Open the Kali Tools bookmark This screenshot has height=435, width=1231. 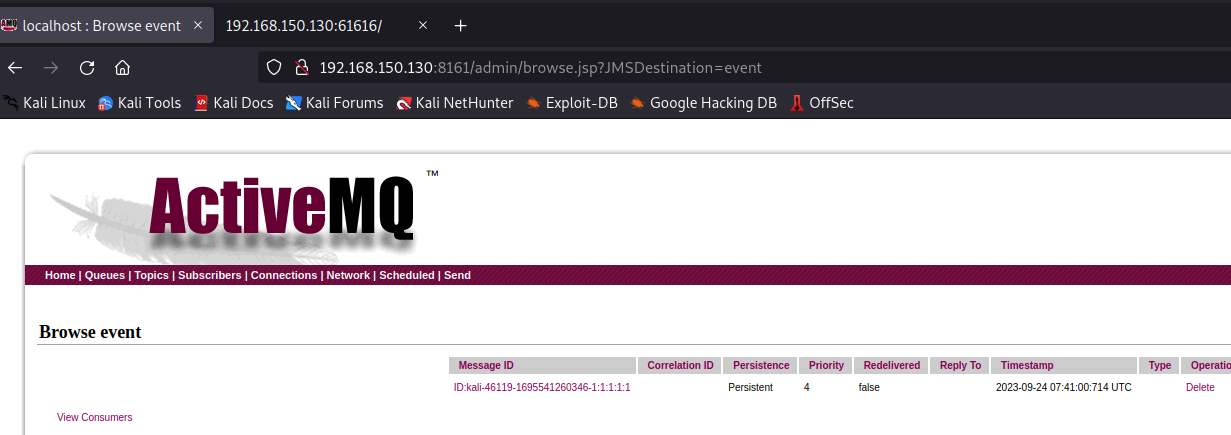pos(139,102)
